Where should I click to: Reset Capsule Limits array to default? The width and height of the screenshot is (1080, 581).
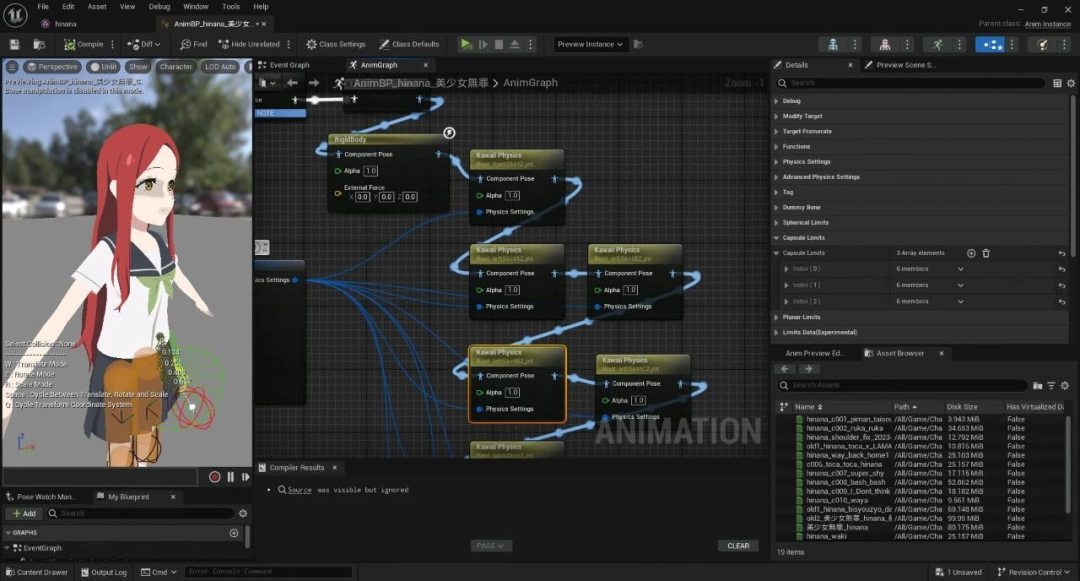click(x=1062, y=253)
